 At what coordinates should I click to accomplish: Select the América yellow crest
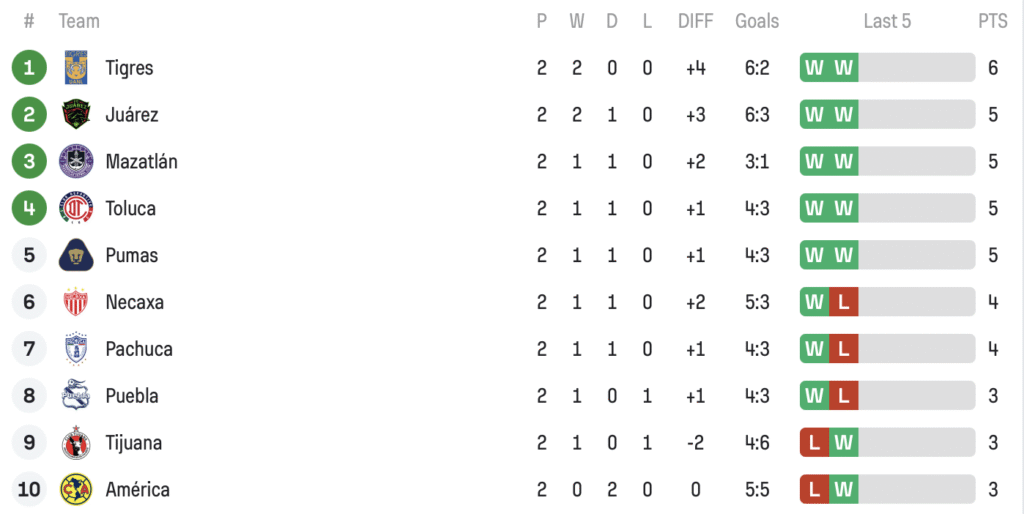pyautogui.click(x=76, y=489)
